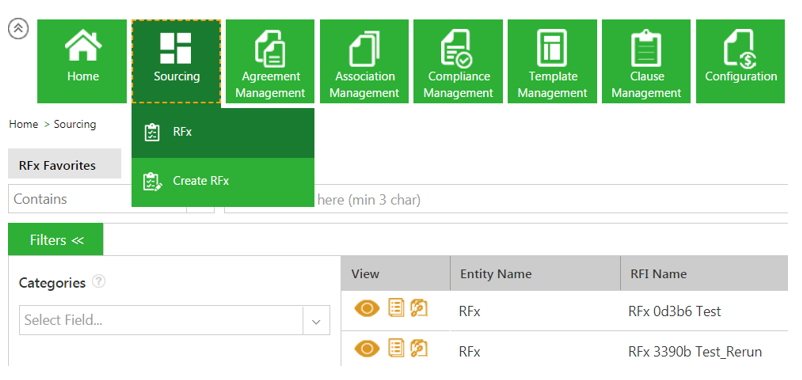Open Compliance Management tile

click(x=458, y=61)
